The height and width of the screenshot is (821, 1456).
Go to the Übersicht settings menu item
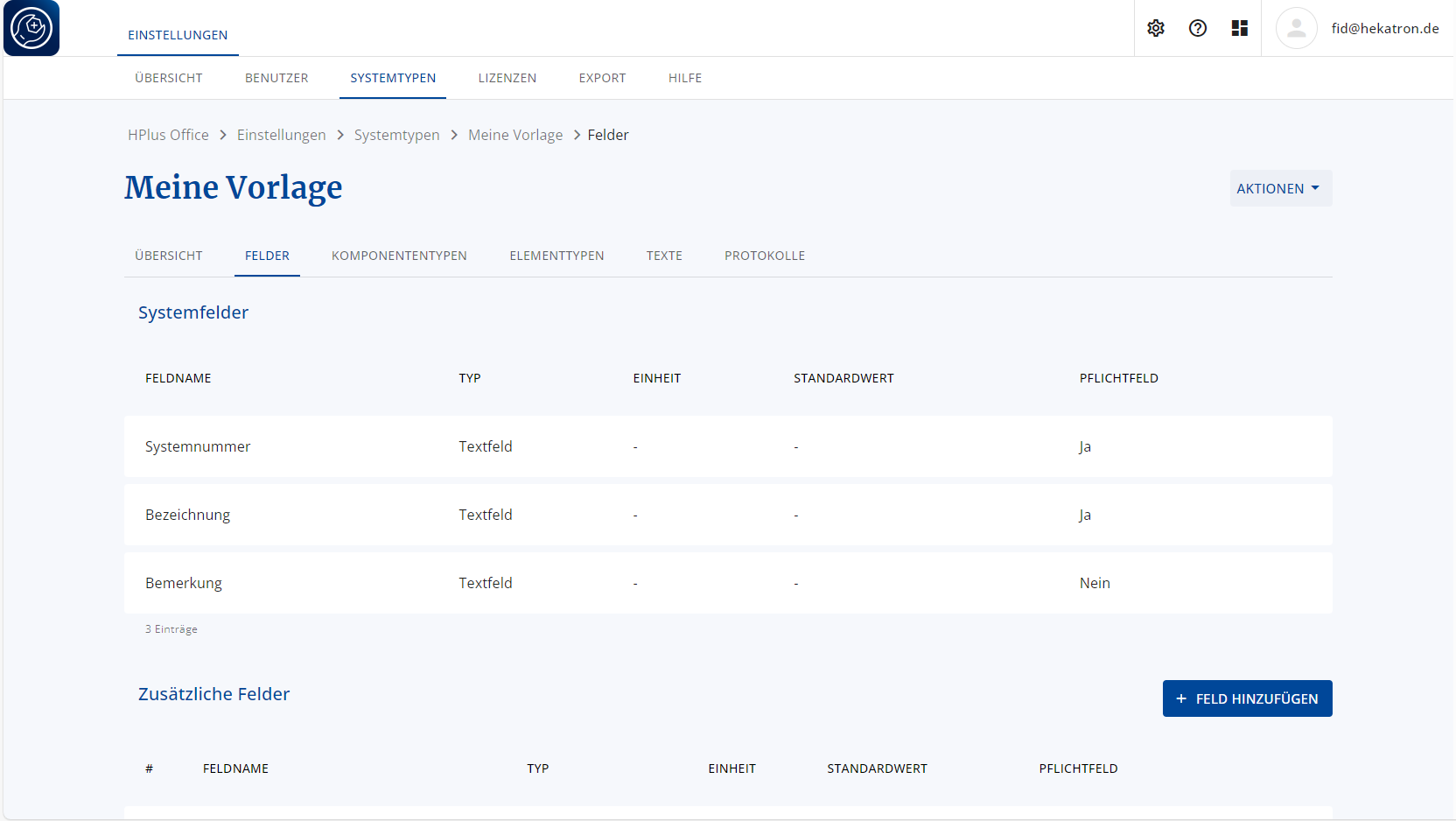(x=169, y=78)
